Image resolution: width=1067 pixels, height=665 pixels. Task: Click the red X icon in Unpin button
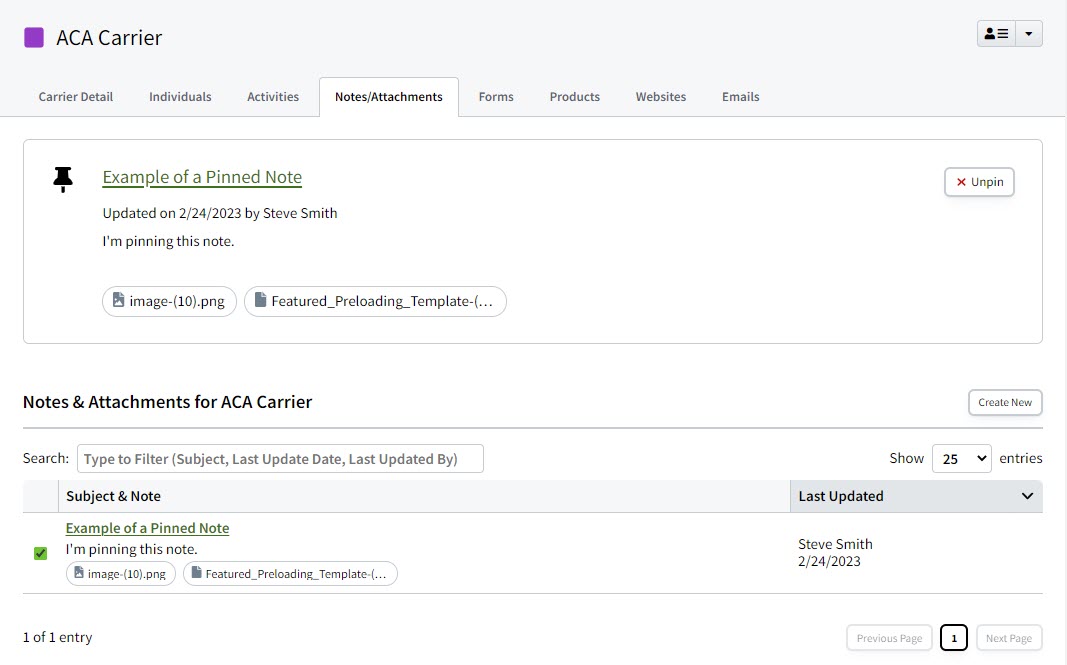click(962, 182)
